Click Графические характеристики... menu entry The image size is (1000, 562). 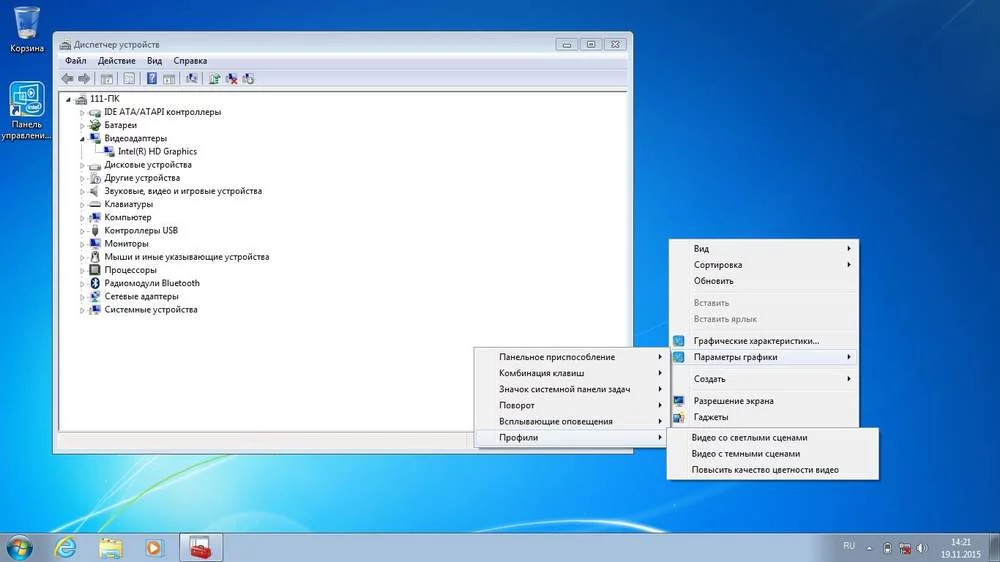[756, 341]
